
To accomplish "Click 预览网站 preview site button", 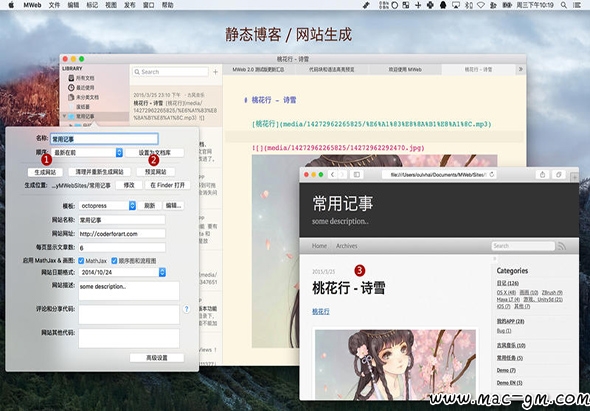I will 155,172.
